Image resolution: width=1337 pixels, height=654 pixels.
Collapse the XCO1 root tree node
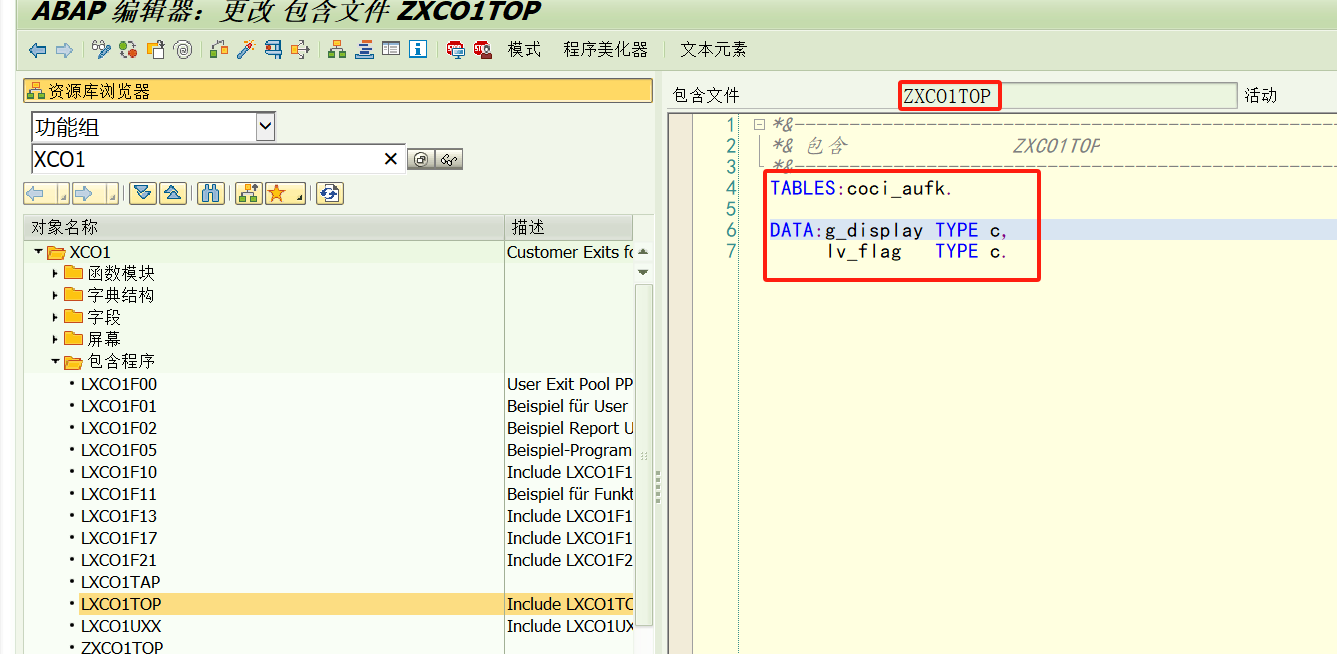38,252
